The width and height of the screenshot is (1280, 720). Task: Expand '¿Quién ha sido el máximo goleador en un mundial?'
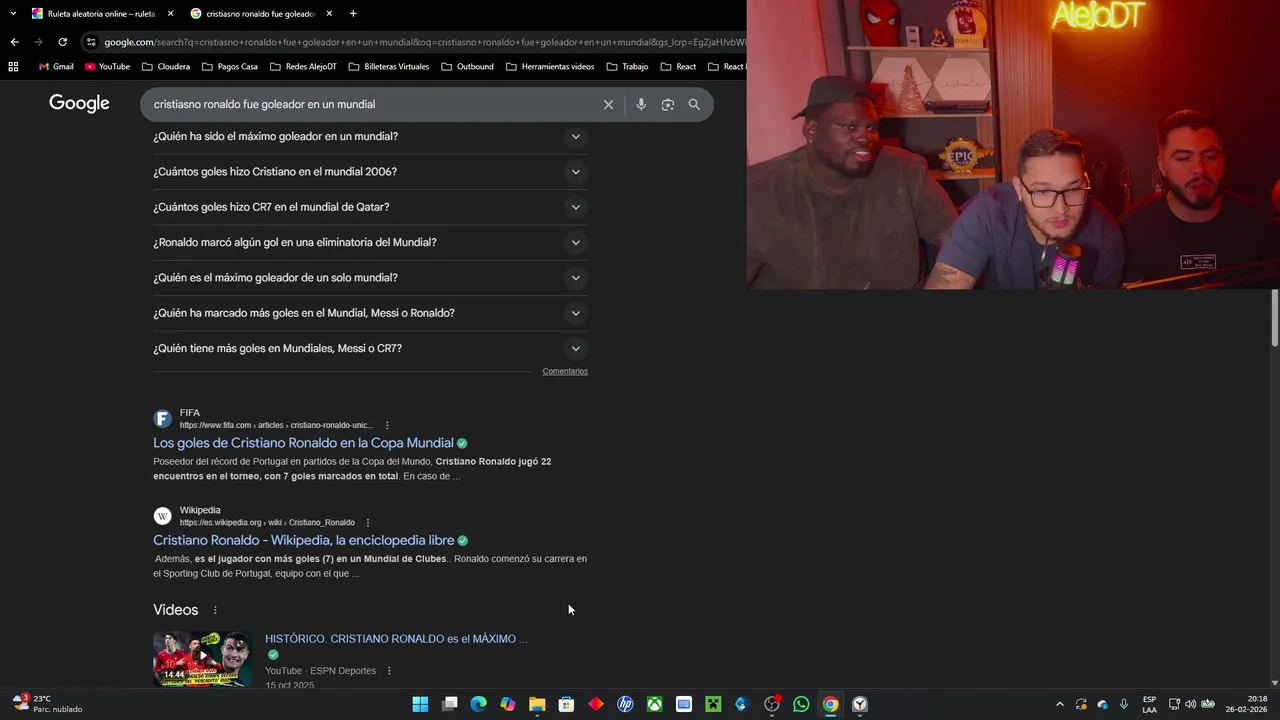click(x=370, y=136)
